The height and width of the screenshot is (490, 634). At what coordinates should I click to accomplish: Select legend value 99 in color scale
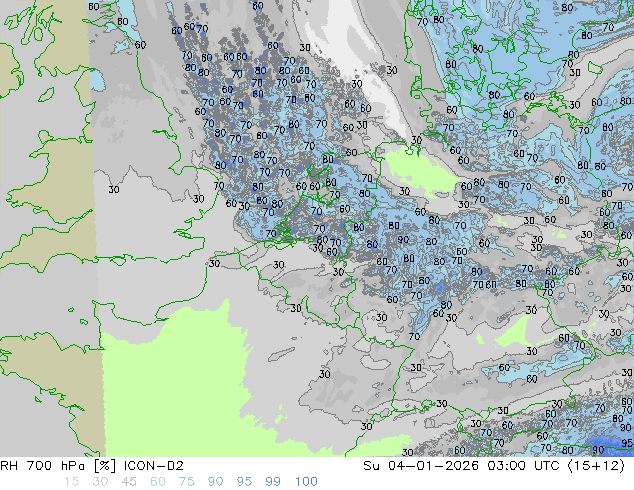click(x=273, y=482)
